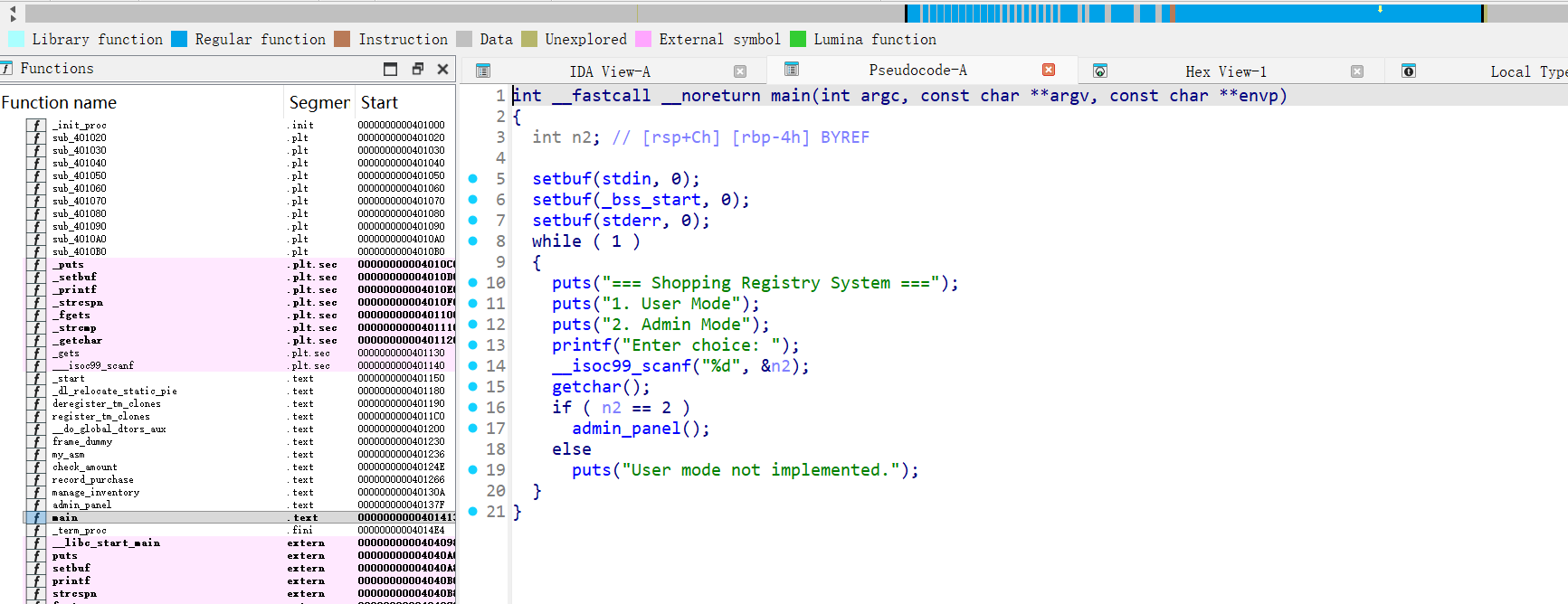Viewport: 1568px width, 604px height.
Task: Click the f icon beside main
Action: coord(36,517)
